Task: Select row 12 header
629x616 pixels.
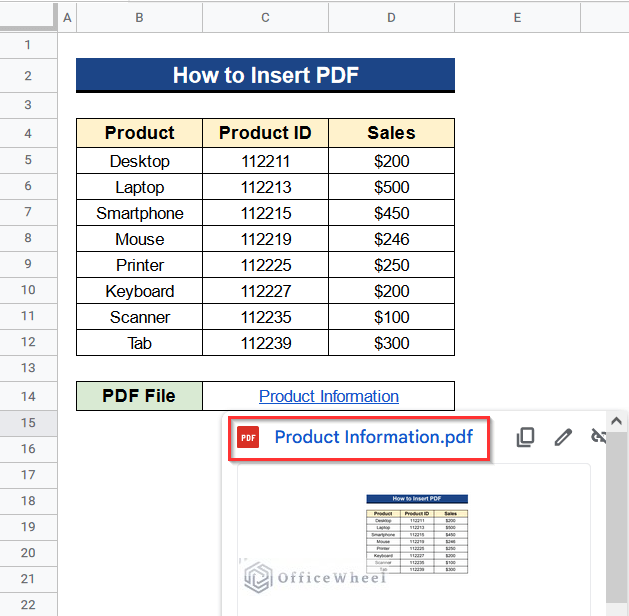Action: point(28,342)
